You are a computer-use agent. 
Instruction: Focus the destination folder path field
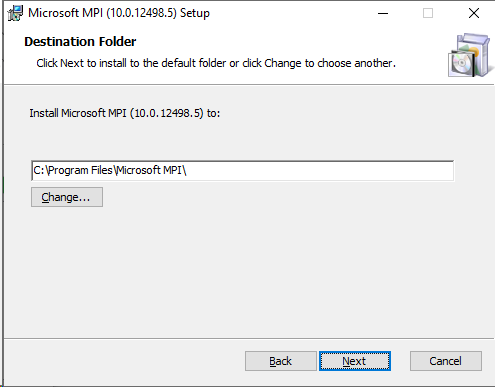242,171
